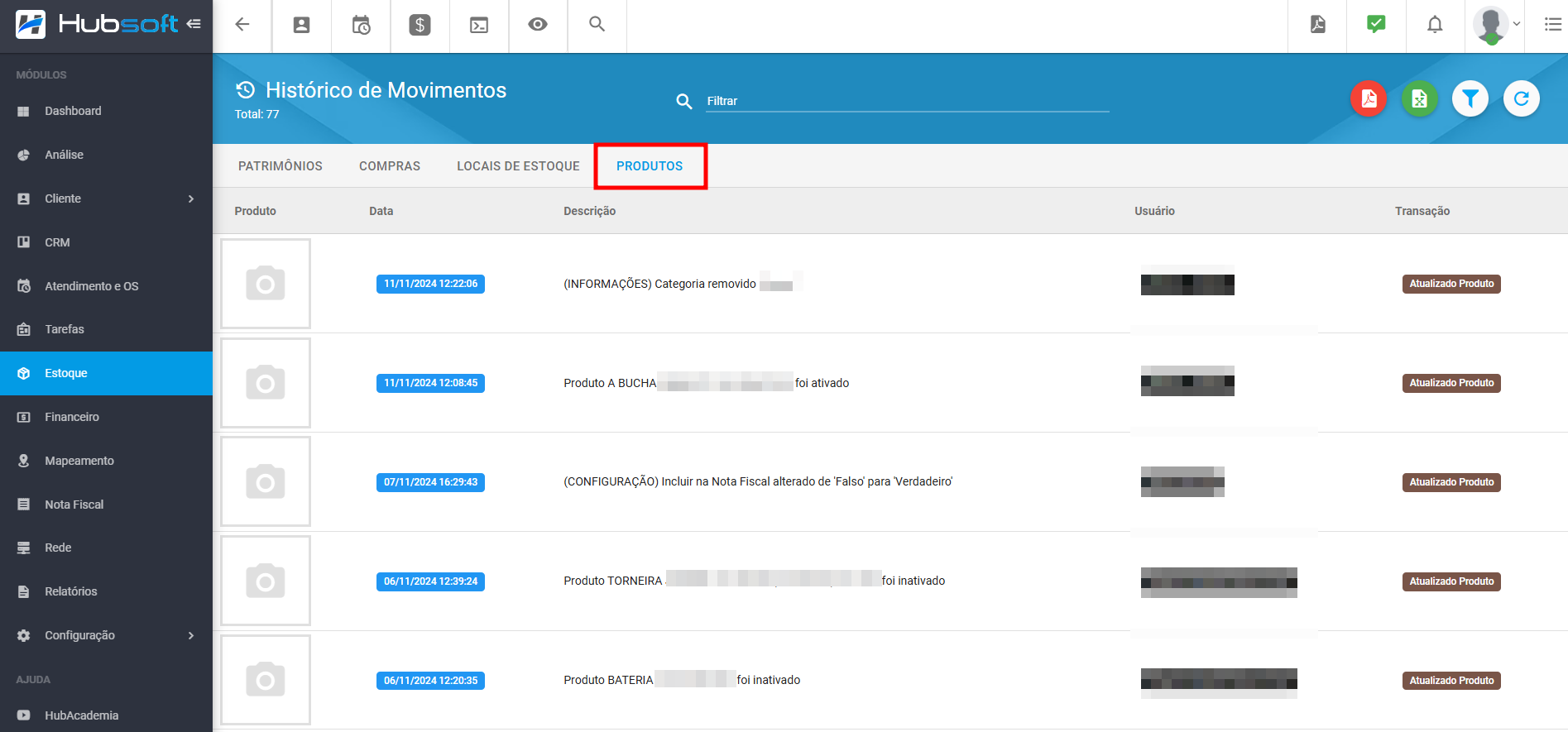
Task: Open the calendar clock toolbar icon
Action: 361,25
